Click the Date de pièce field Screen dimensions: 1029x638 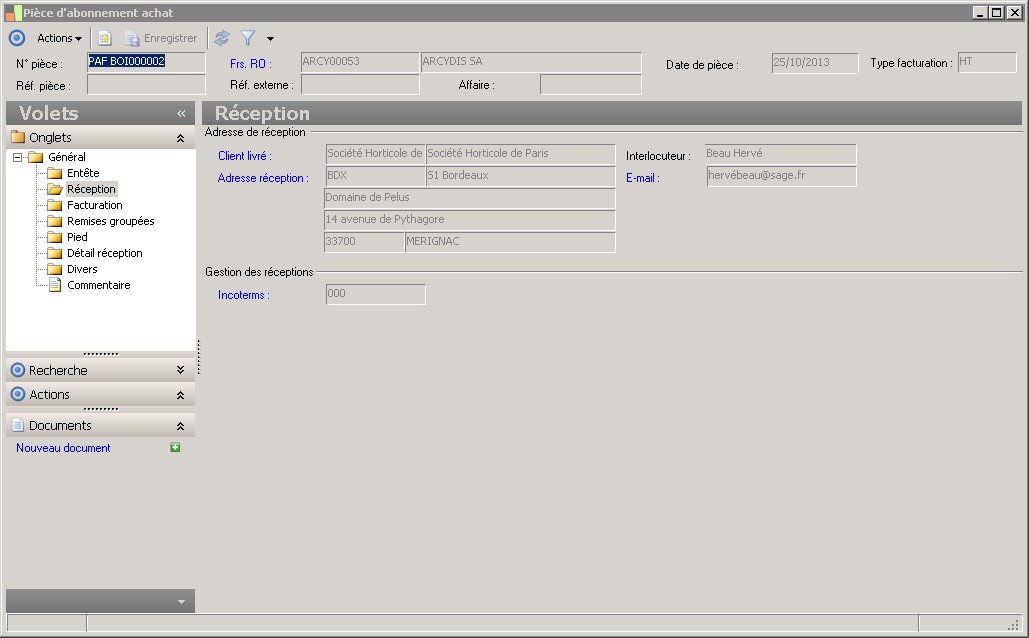pyautogui.click(x=815, y=63)
